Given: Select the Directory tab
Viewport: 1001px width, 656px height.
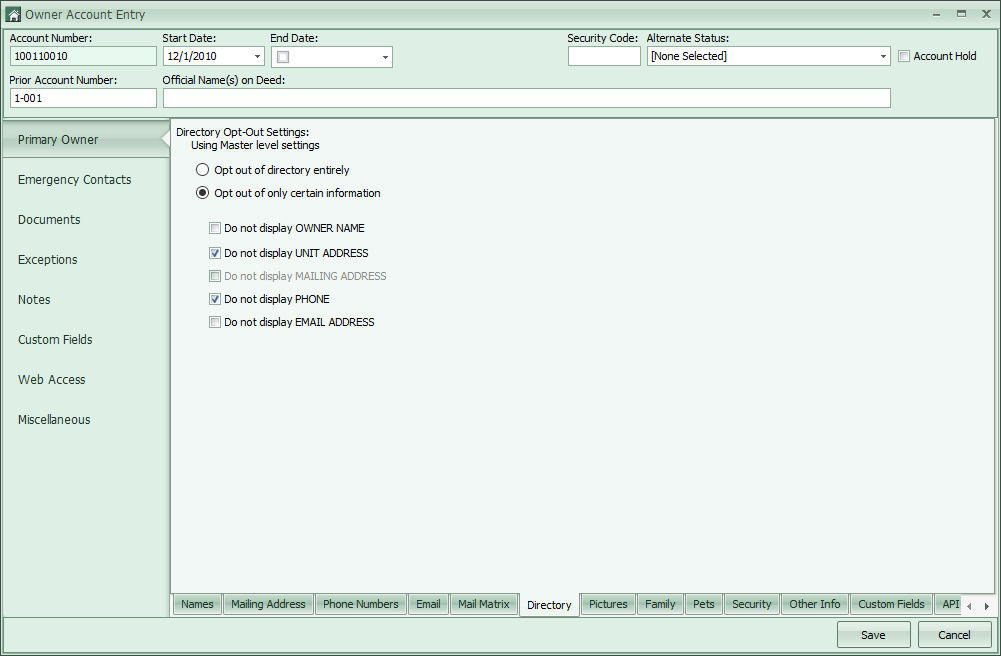Looking at the screenshot, I should (549, 604).
